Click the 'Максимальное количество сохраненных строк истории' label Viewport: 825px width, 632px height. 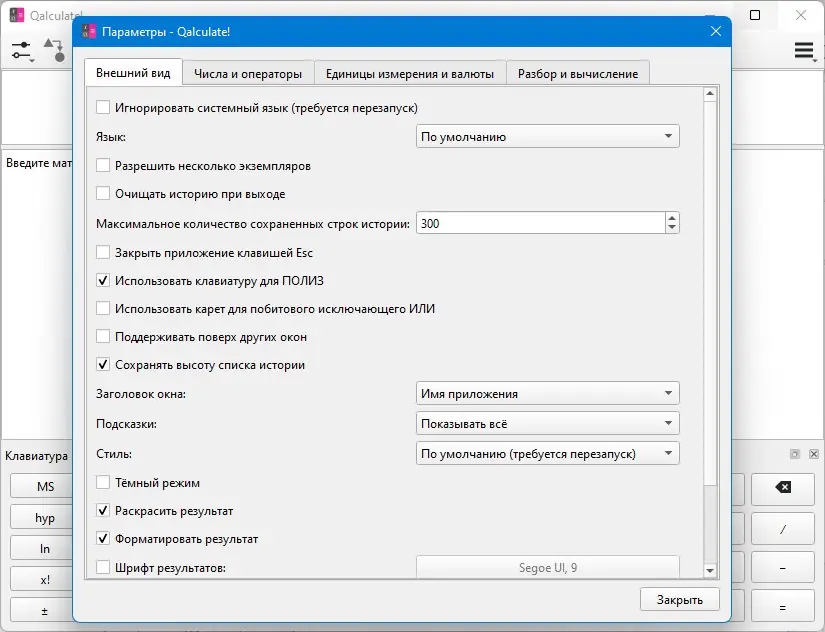click(x=253, y=224)
